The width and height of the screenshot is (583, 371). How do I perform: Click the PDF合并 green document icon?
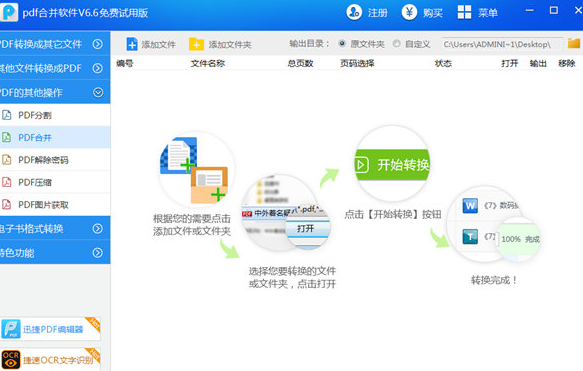6,137
